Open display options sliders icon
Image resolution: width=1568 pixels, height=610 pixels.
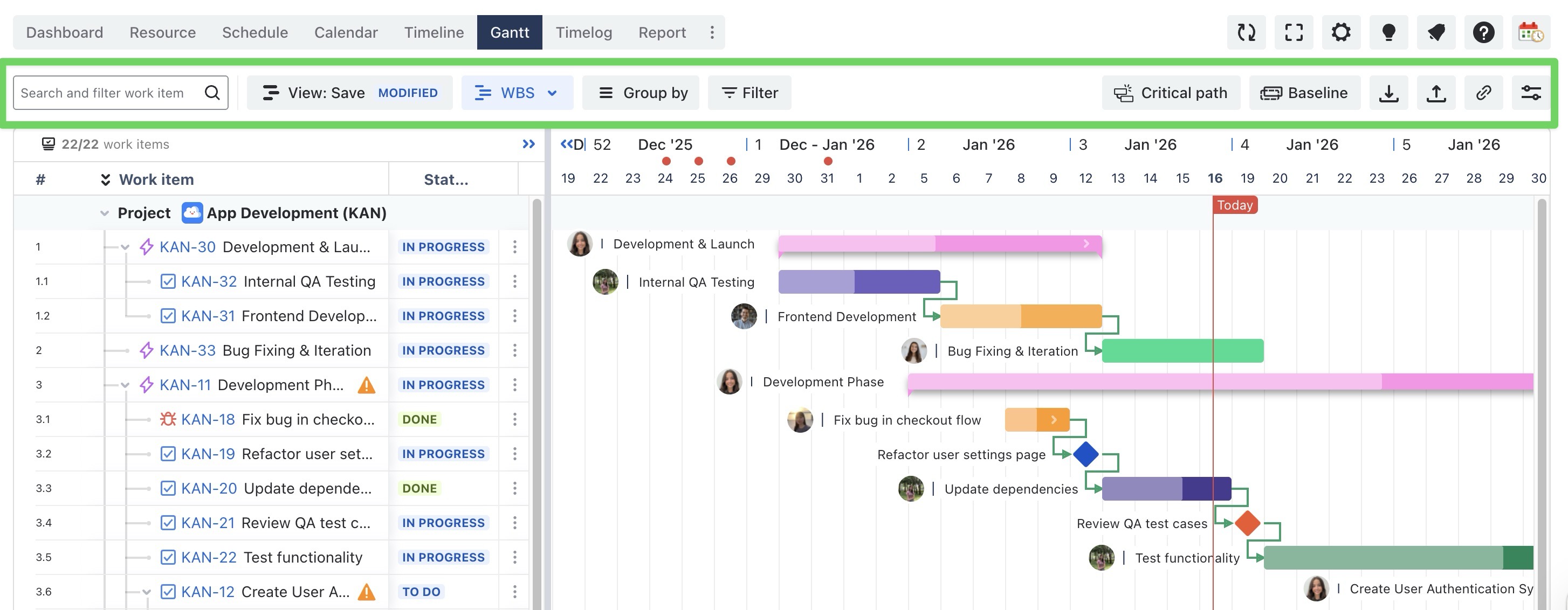(x=1531, y=93)
